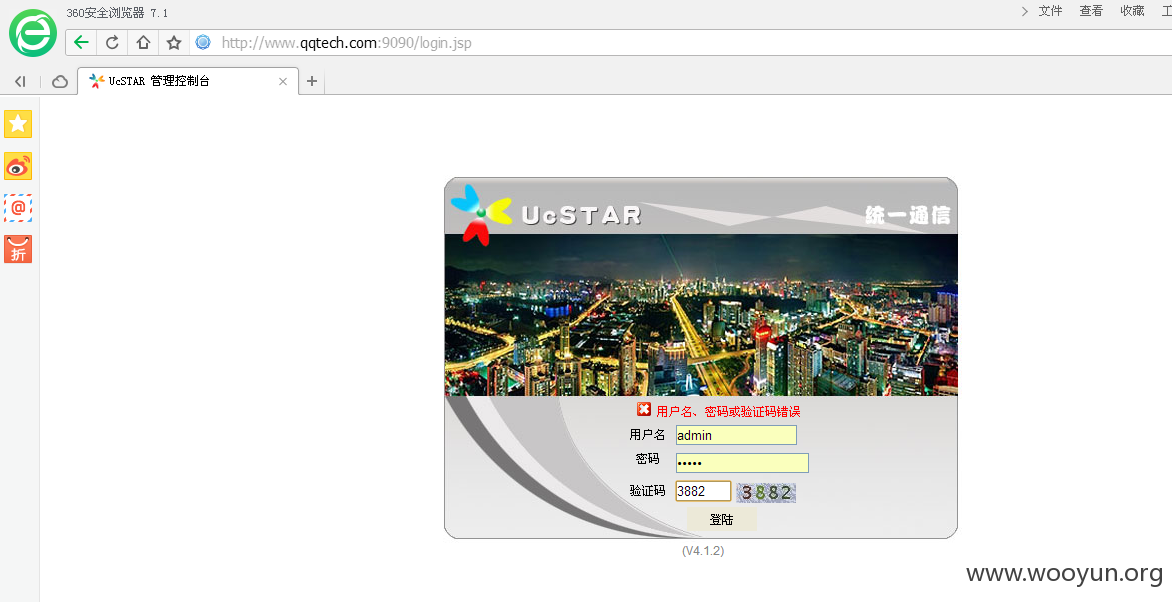Open the home page icon

(143, 43)
